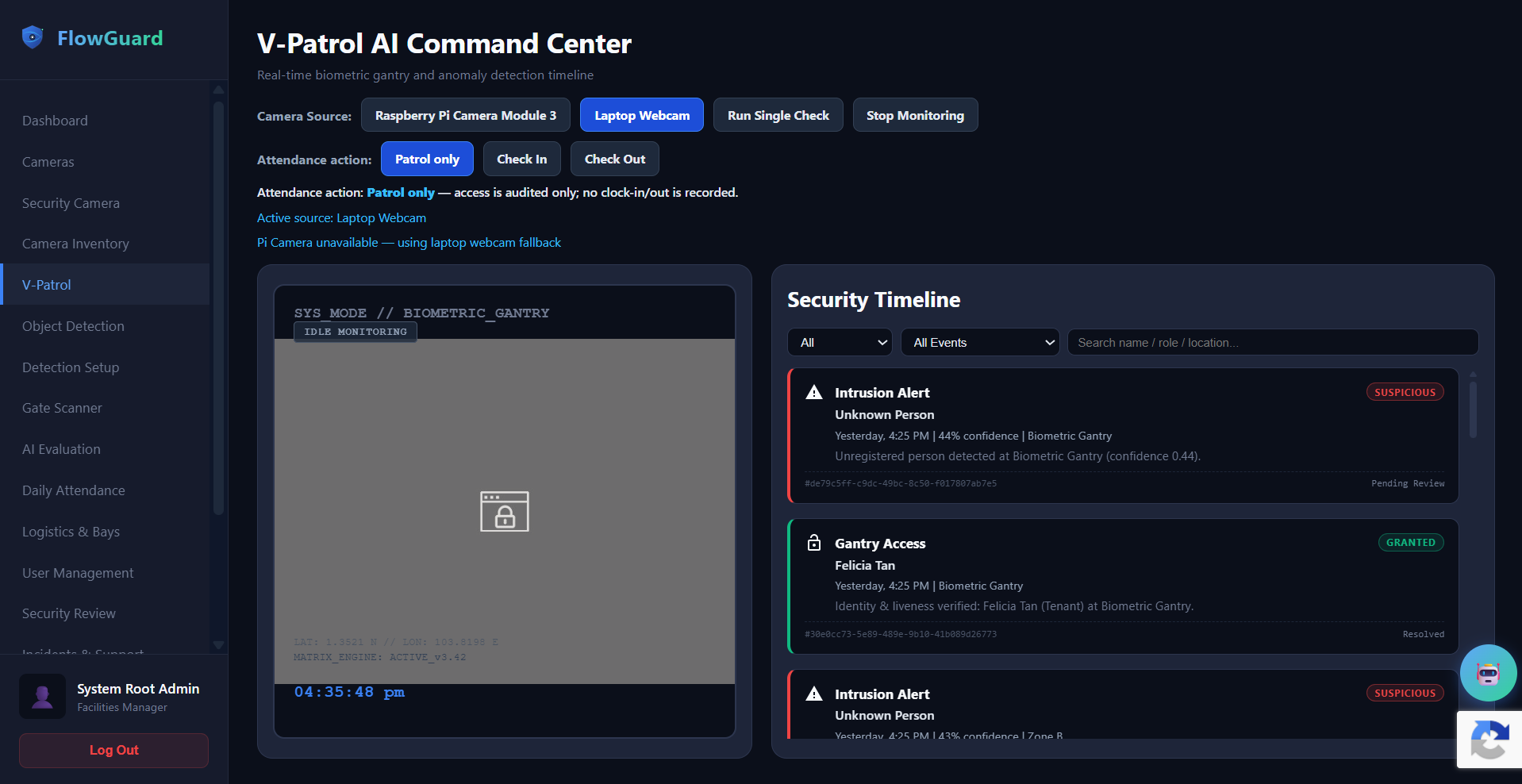Viewport: 1522px width, 784px height.
Task: Click Run Single Check button
Action: (x=778, y=115)
